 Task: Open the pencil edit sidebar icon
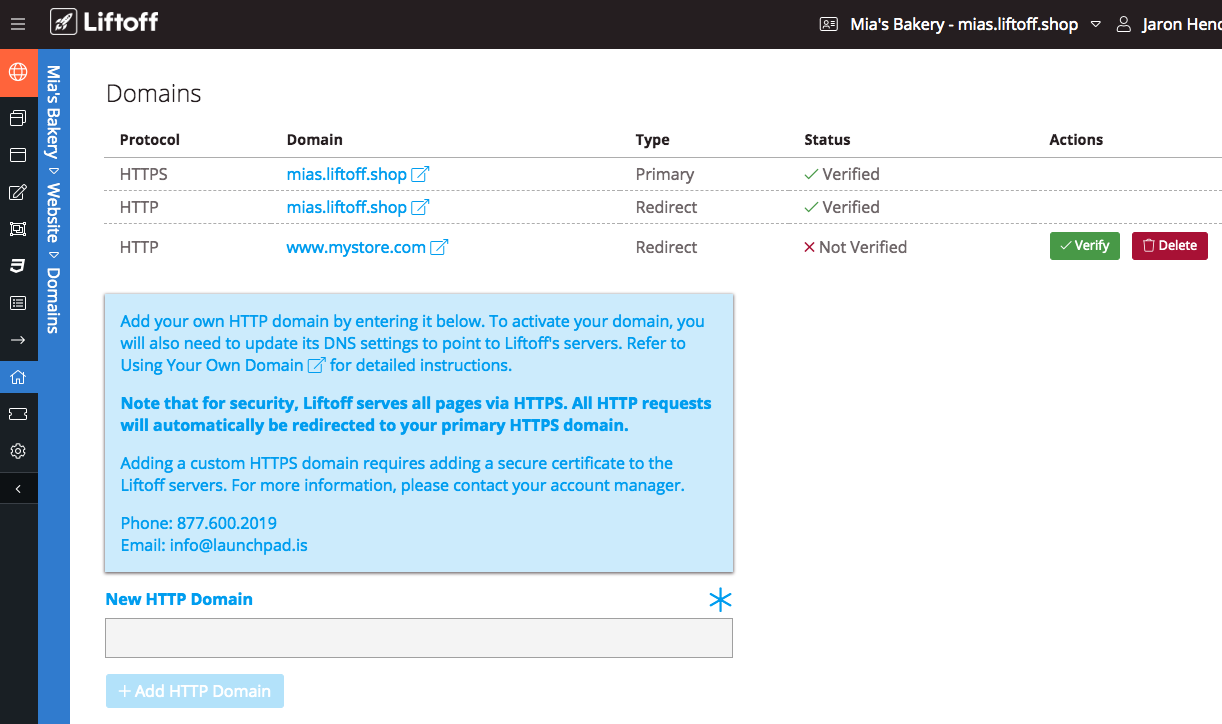tap(18, 192)
